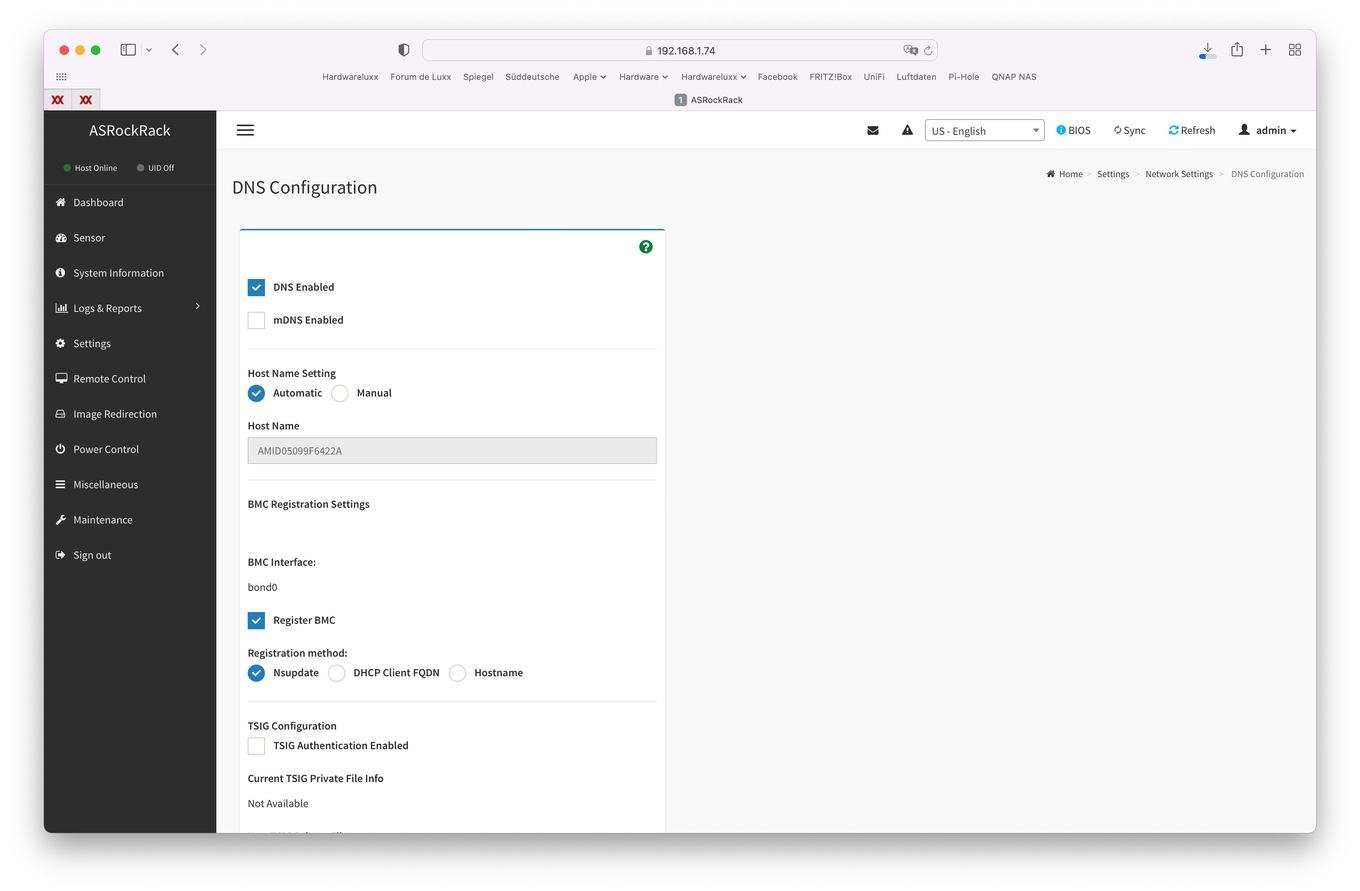Click Safari downloads arrow icon

tap(1207, 49)
